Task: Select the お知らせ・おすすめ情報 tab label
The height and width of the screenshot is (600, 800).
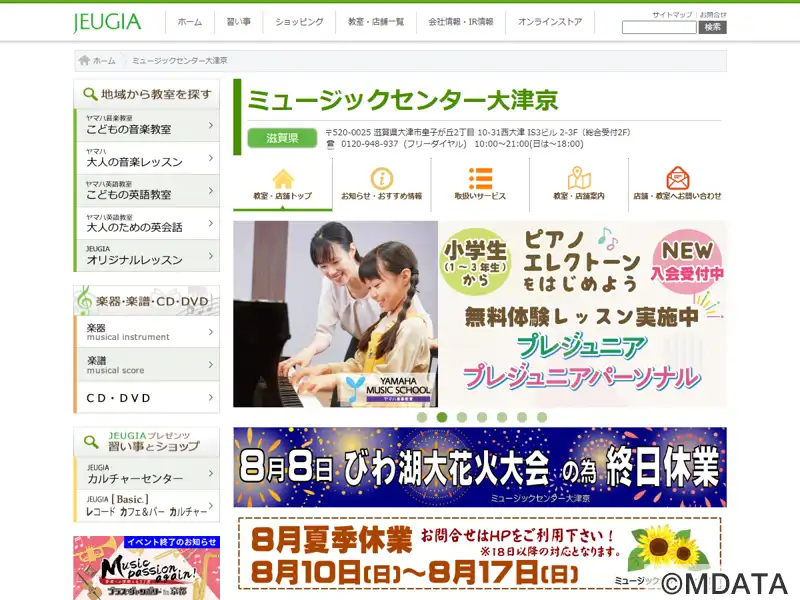Action: coord(382,196)
